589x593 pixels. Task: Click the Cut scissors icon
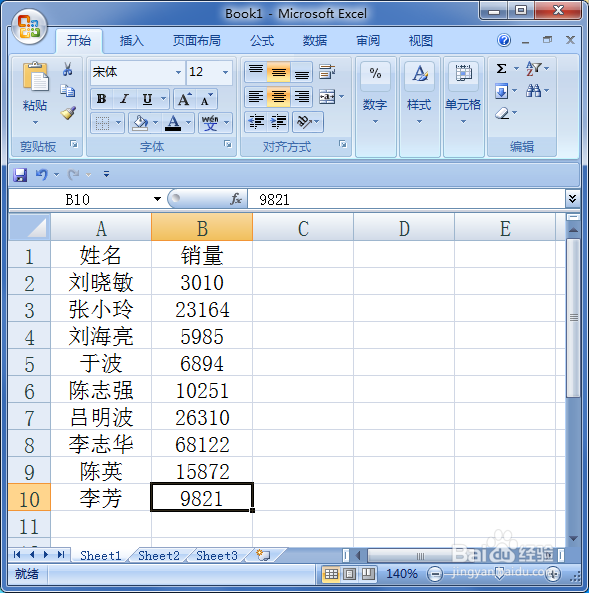click(x=67, y=69)
